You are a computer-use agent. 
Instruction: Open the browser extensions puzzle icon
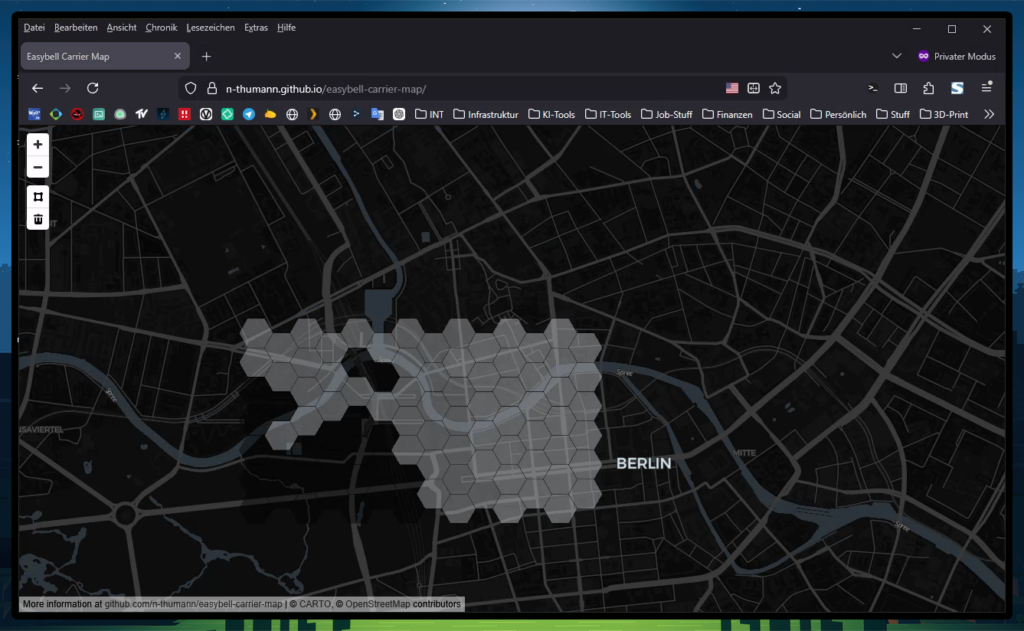coord(928,88)
